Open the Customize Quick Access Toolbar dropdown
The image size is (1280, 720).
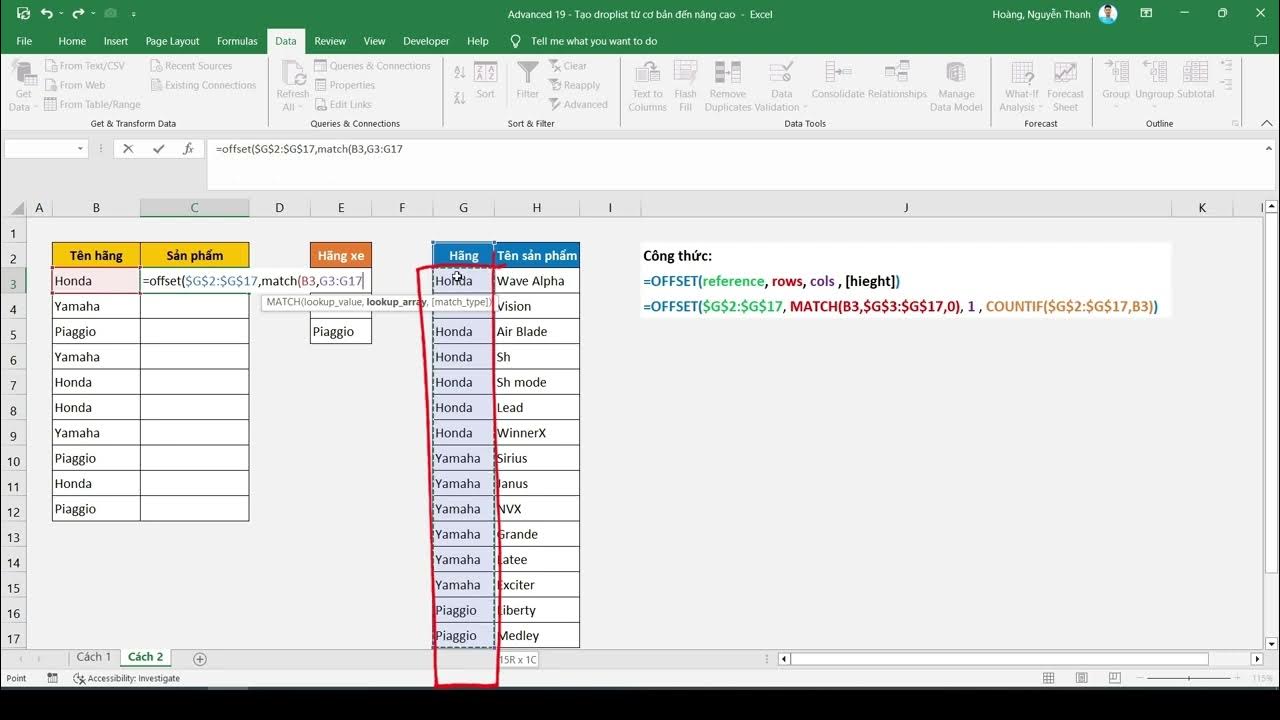click(x=133, y=15)
